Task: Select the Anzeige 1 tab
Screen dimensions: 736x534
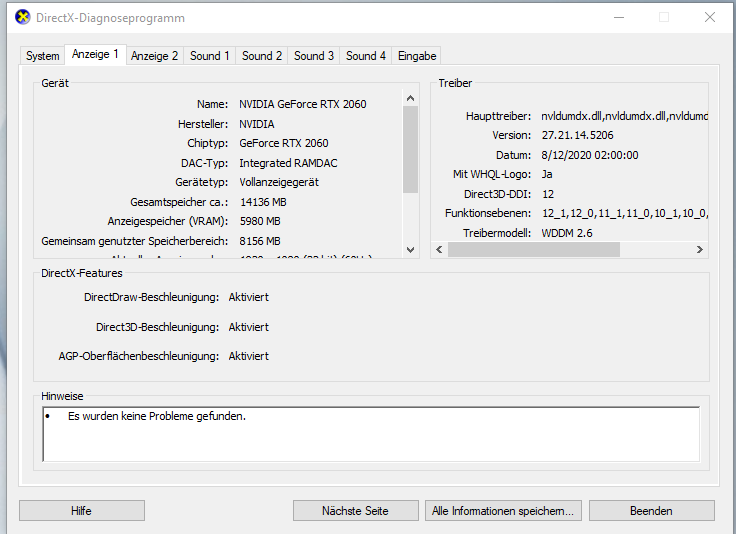Action: click(95, 54)
